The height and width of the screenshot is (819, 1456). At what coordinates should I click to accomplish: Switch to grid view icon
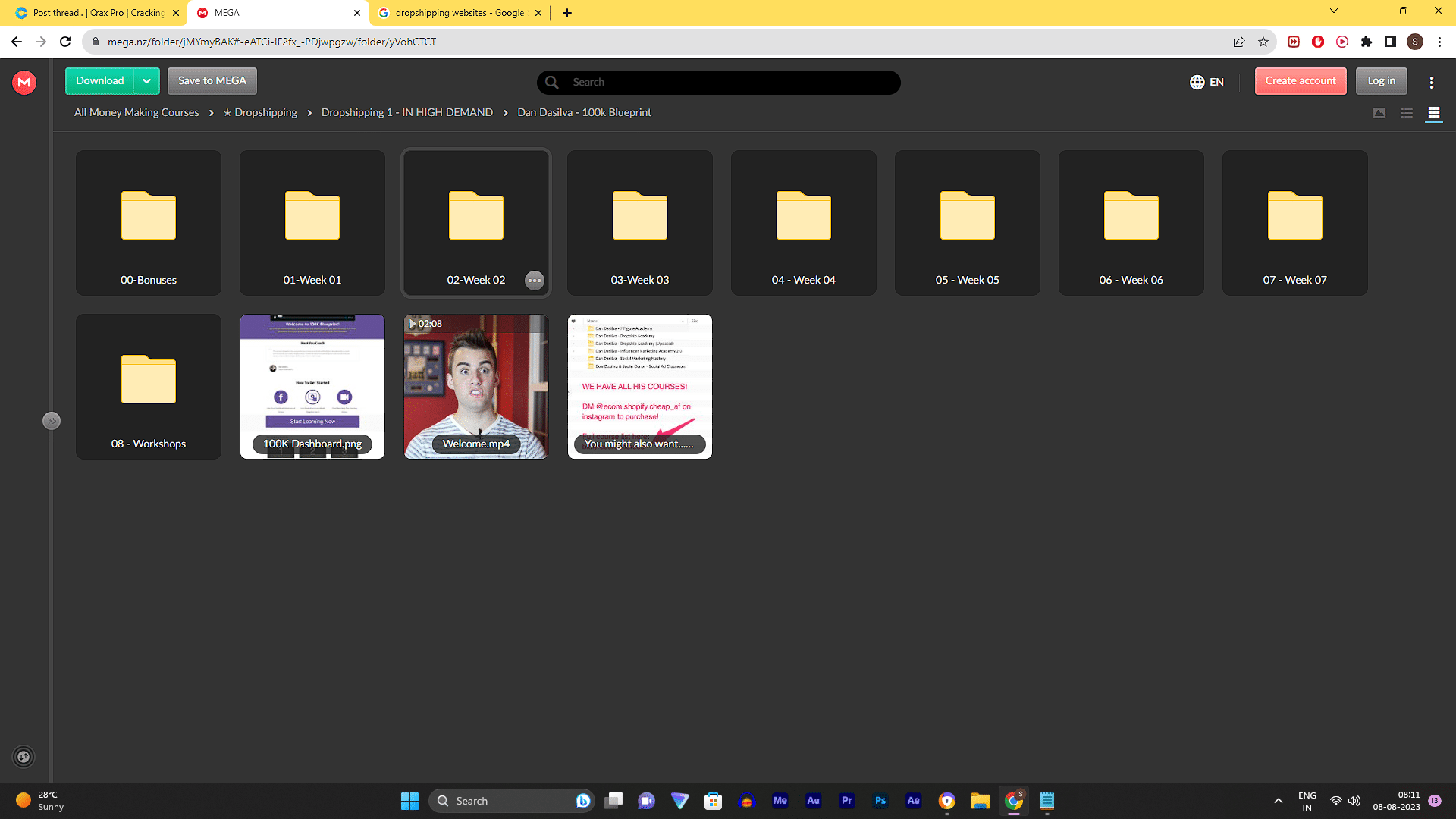(1433, 113)
